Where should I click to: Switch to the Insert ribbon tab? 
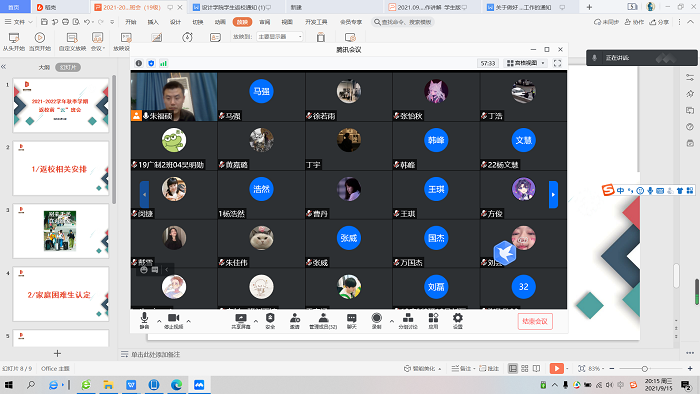[x=153, y=22]
